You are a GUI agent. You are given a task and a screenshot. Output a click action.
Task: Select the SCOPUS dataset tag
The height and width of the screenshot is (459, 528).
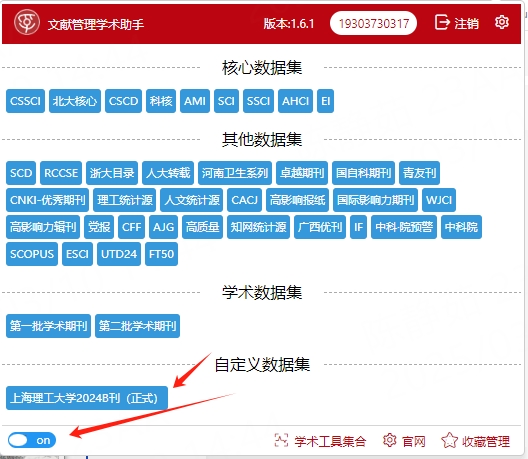click(x=32, y=254)
